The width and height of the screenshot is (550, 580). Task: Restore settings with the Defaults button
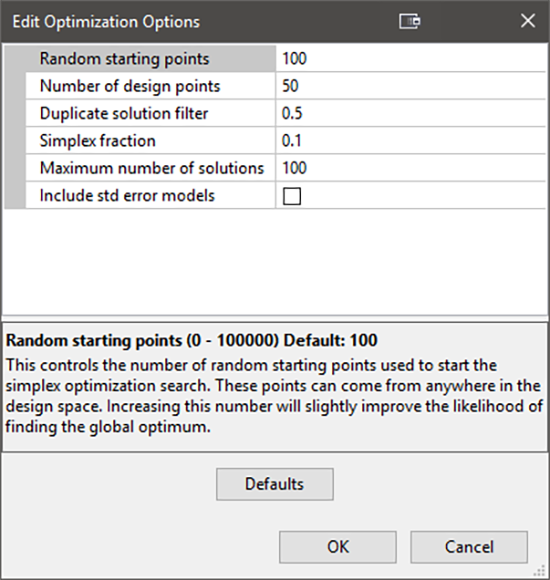275,484
